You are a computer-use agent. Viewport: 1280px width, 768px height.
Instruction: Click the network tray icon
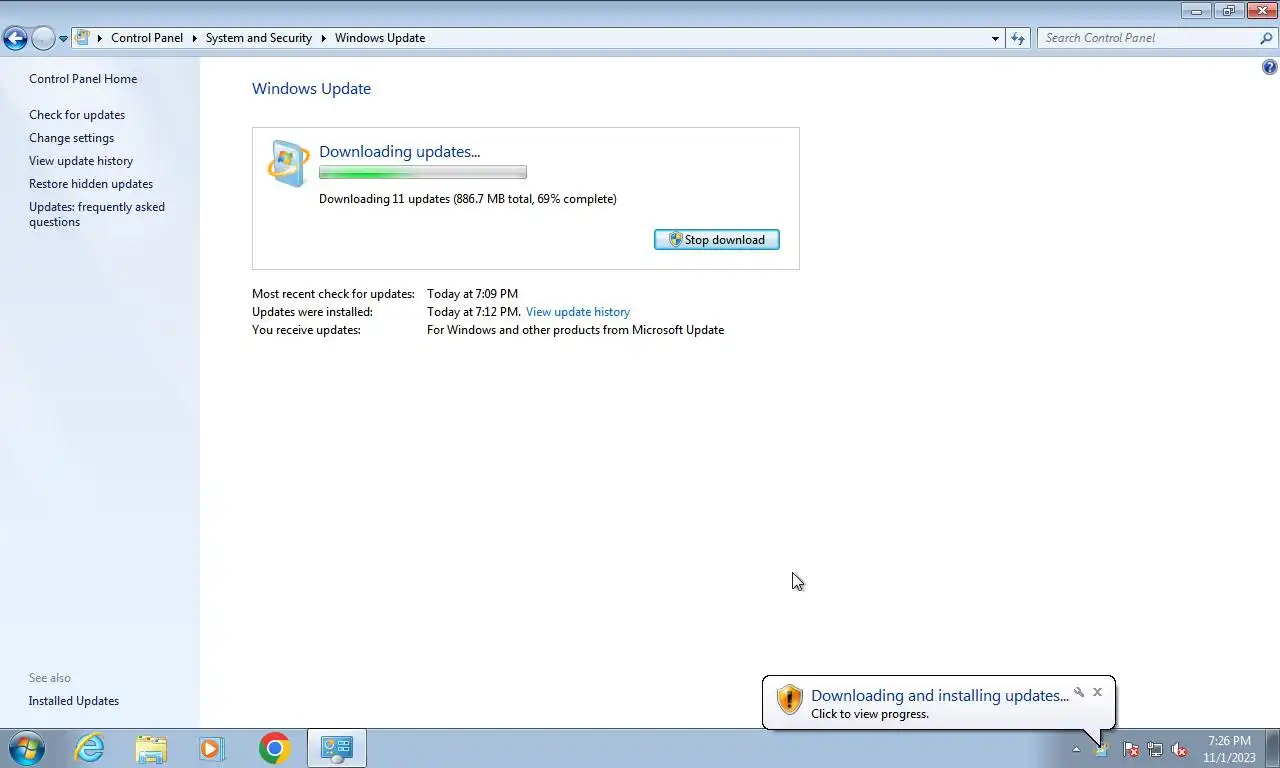(1155, 749)
